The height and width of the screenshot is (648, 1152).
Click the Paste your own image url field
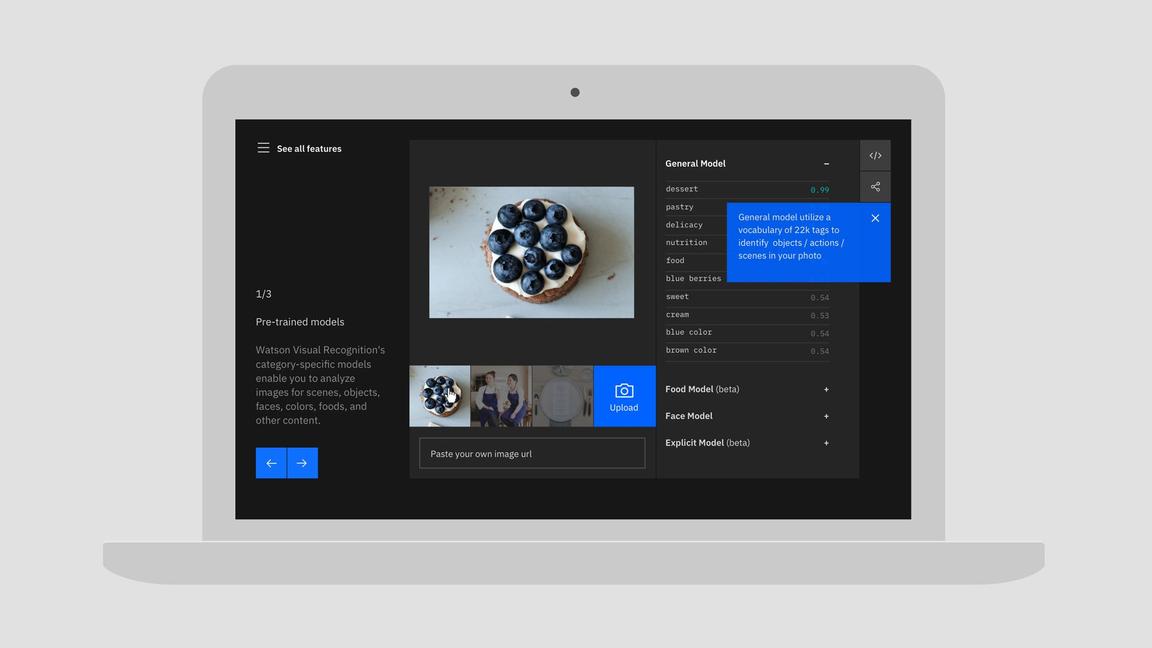[532, 453]
